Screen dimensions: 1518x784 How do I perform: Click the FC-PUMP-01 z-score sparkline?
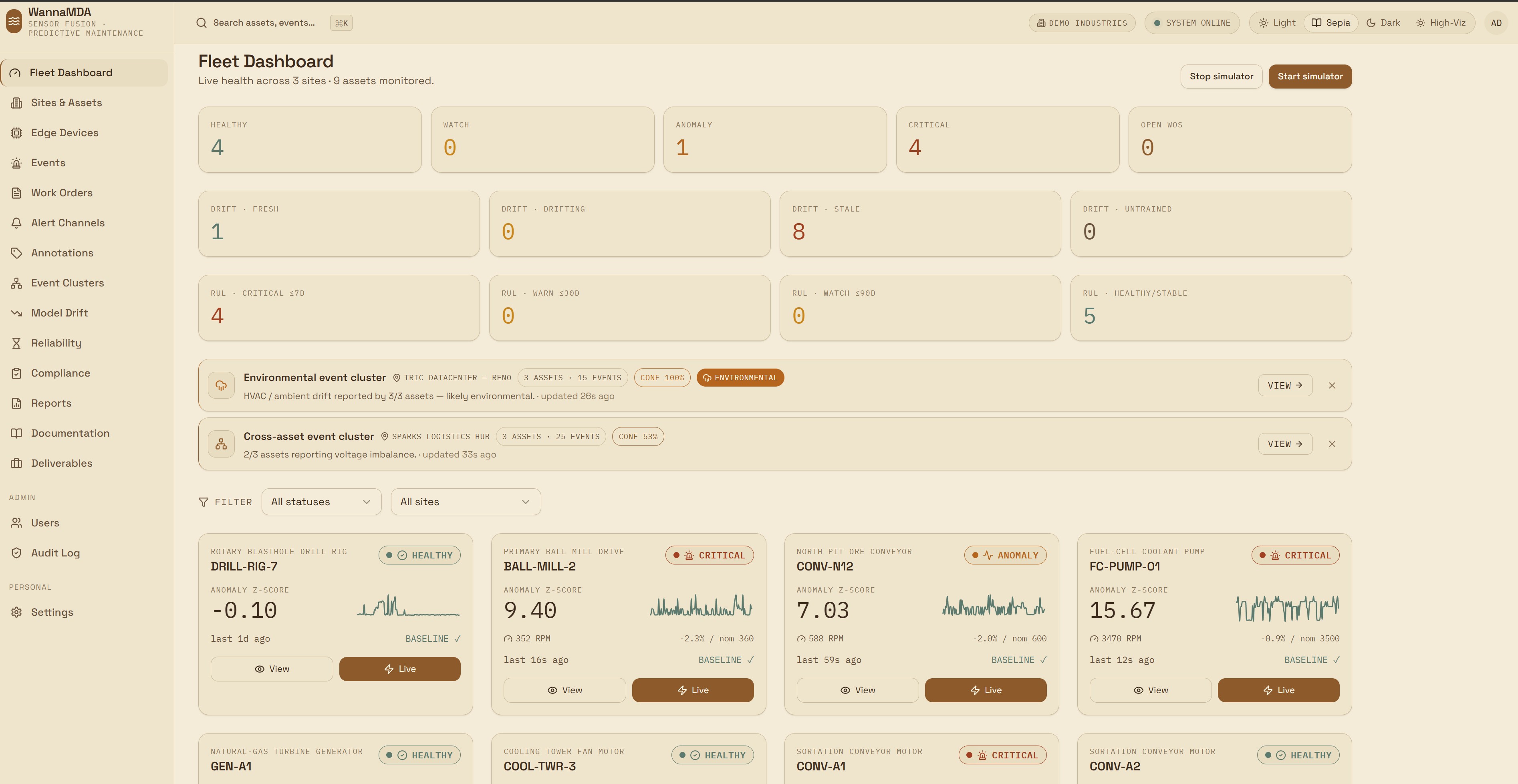tap(1287, 608)
